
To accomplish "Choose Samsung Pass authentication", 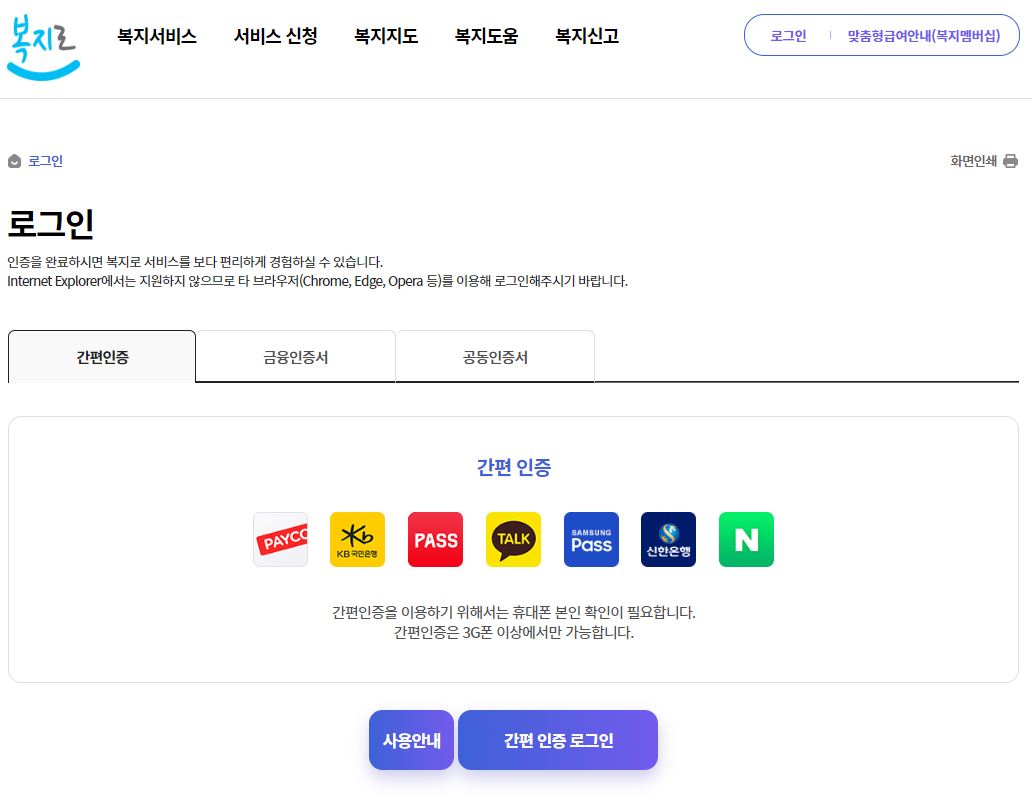I will pyautogui.click(x=590, y=539).
